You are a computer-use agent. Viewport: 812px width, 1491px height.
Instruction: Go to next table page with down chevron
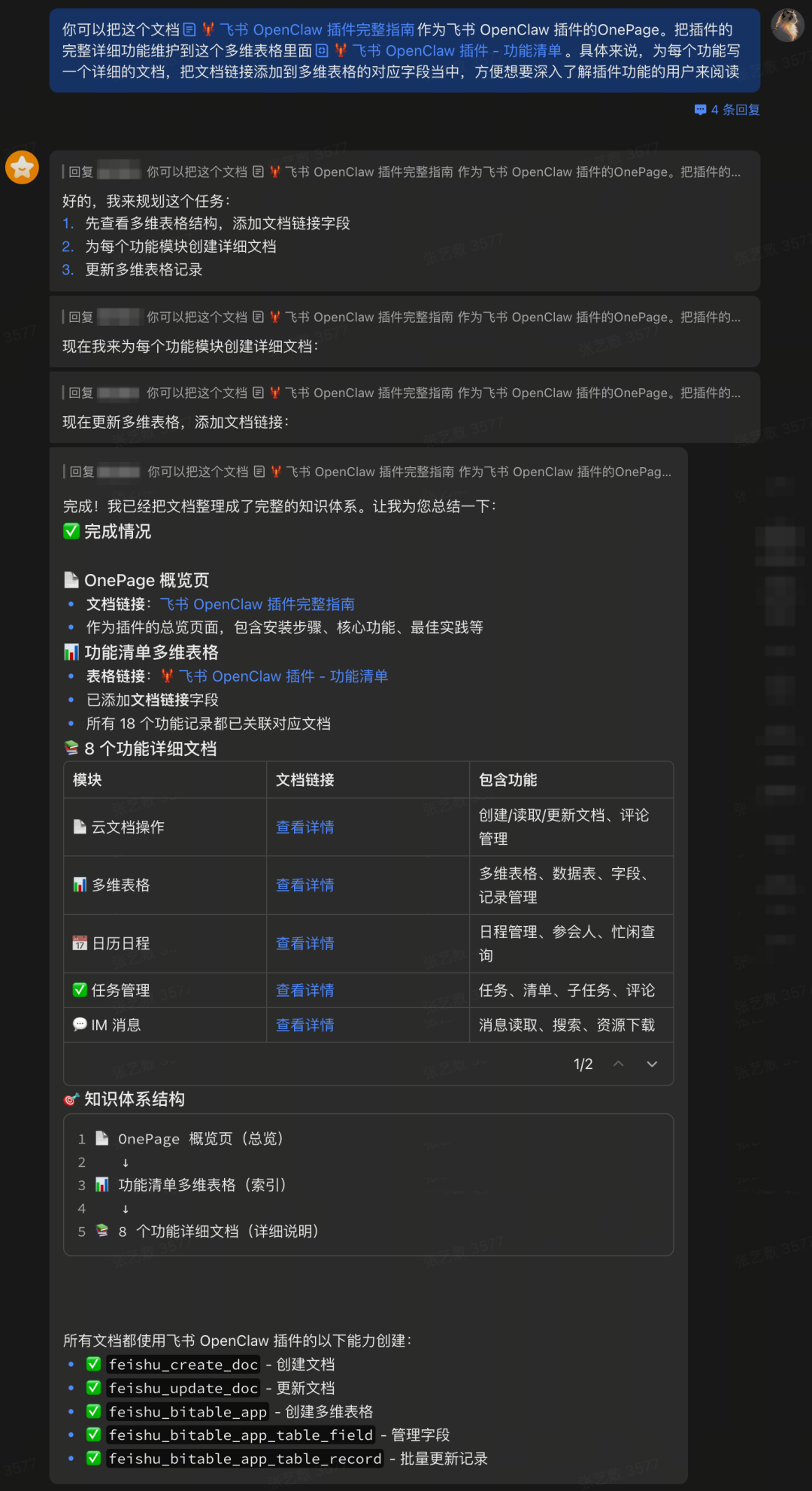652,1064
